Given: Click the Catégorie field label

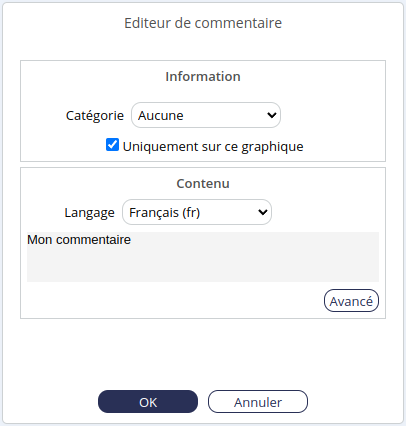Looking at the screenshot, I should point(95,116).
